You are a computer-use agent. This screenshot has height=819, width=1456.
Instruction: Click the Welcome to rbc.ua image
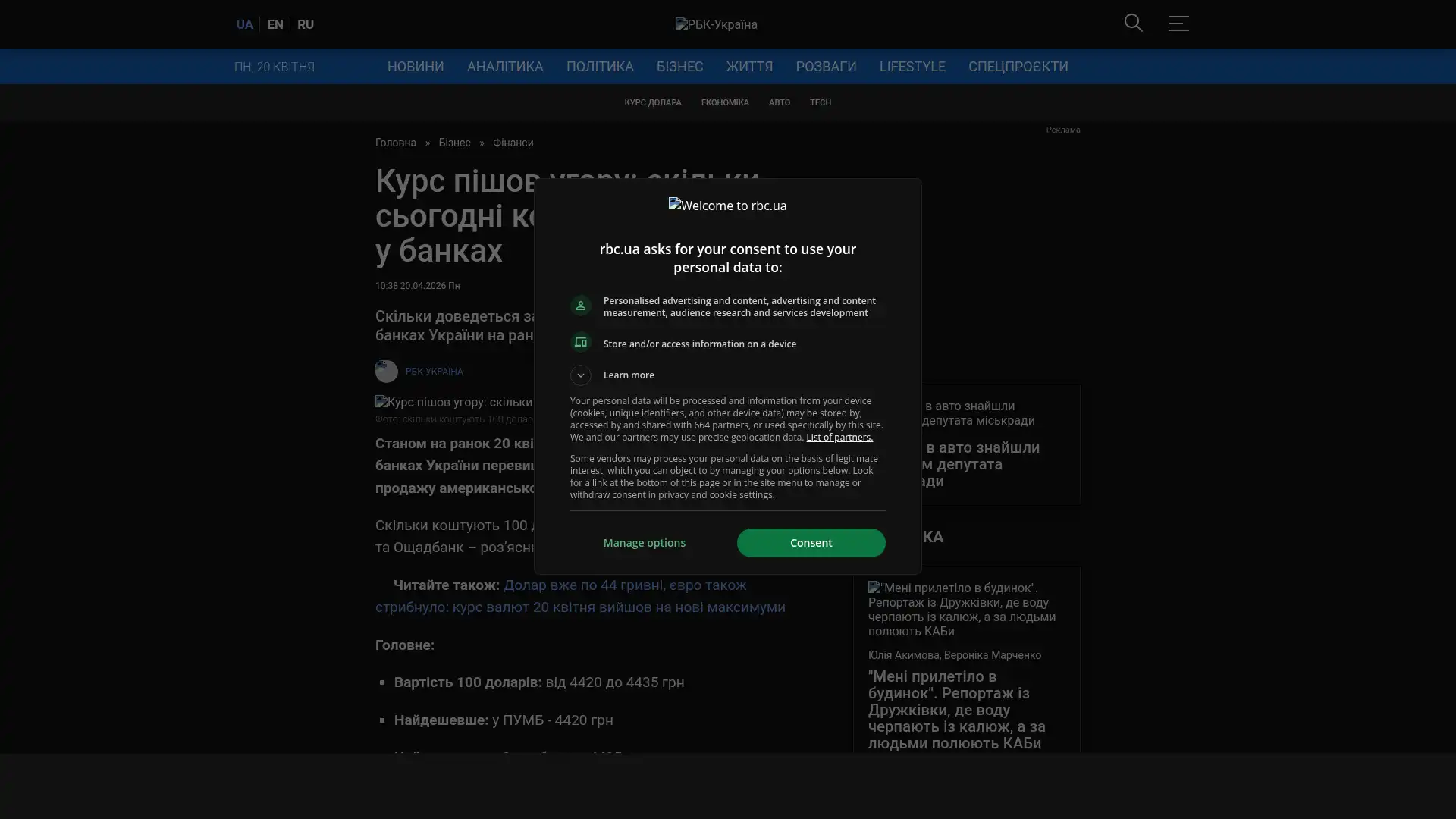click(727, 206)
